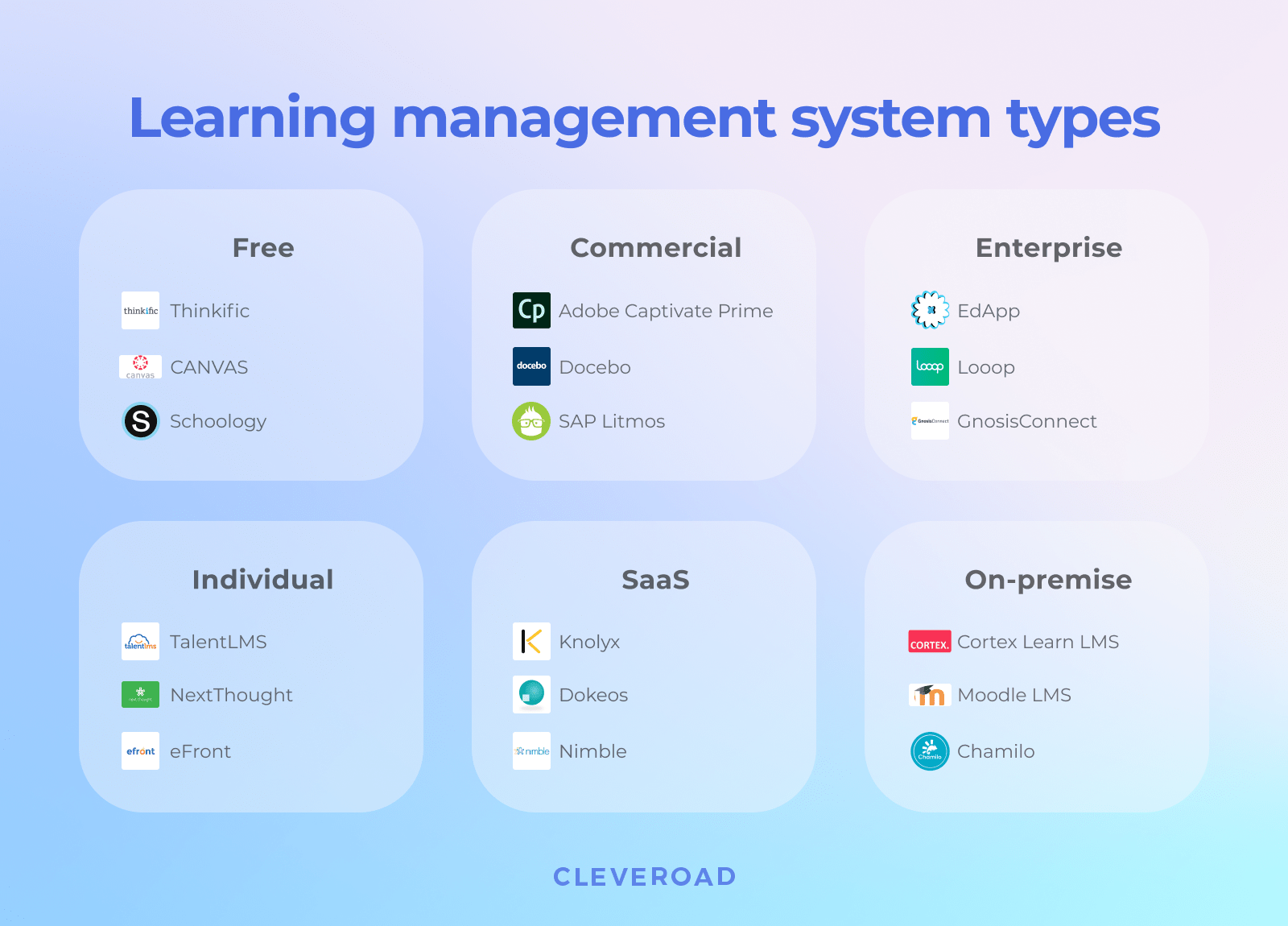Screen dimensions: 1288x926
Task: Click the CLEVEROAD brand text
Action: tap(645, 877)
